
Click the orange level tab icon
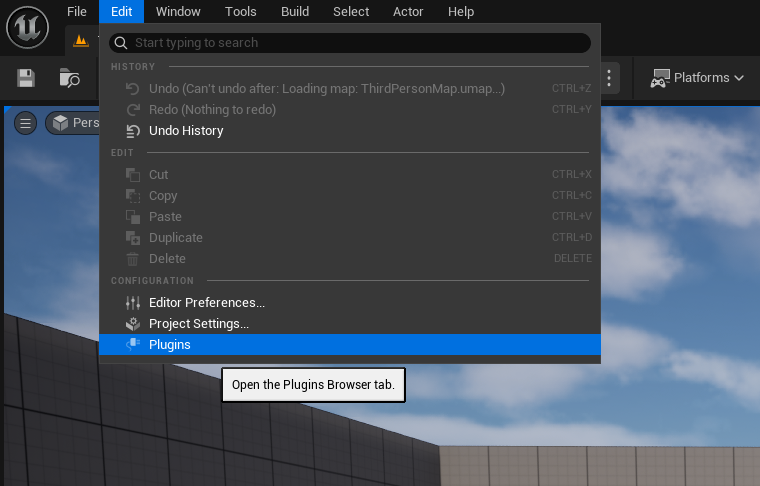pos(81,41)
